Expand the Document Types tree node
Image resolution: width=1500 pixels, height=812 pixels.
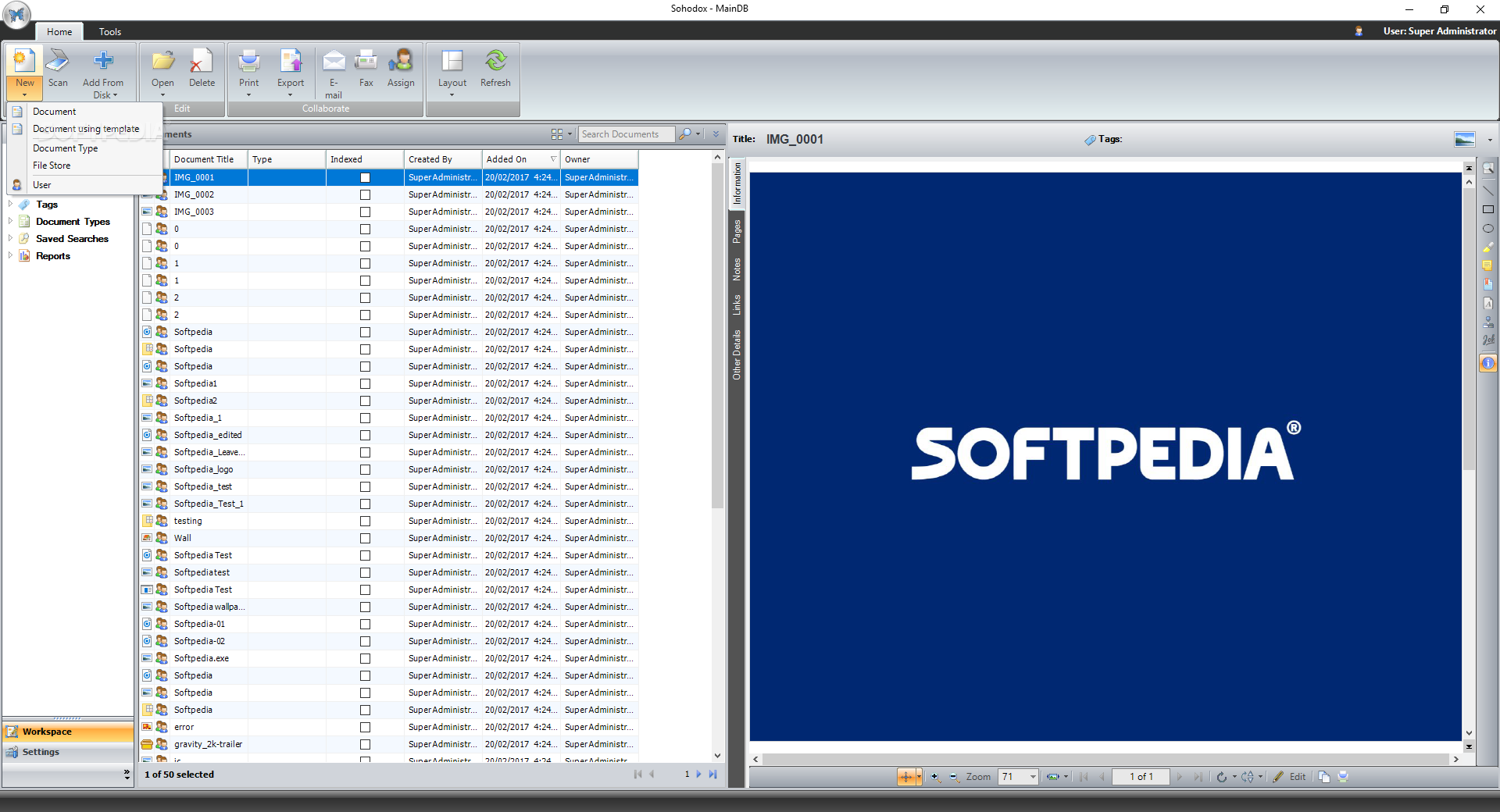[x=10, y=221]
